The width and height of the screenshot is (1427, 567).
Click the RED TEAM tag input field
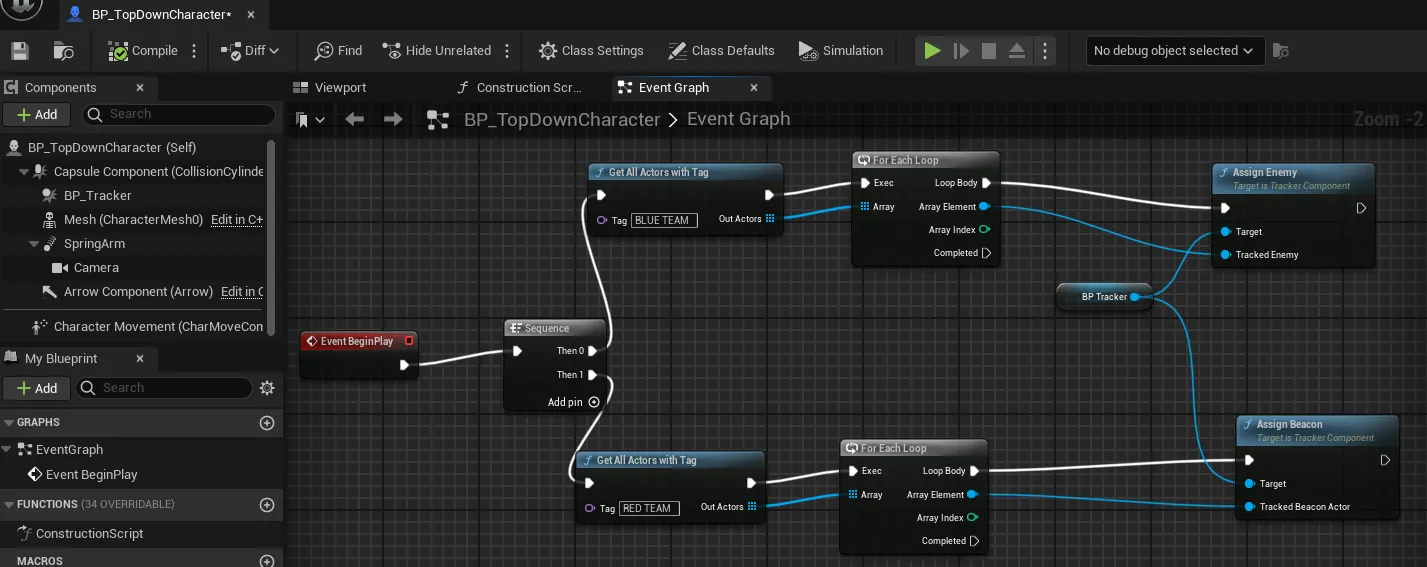point(649,508)
